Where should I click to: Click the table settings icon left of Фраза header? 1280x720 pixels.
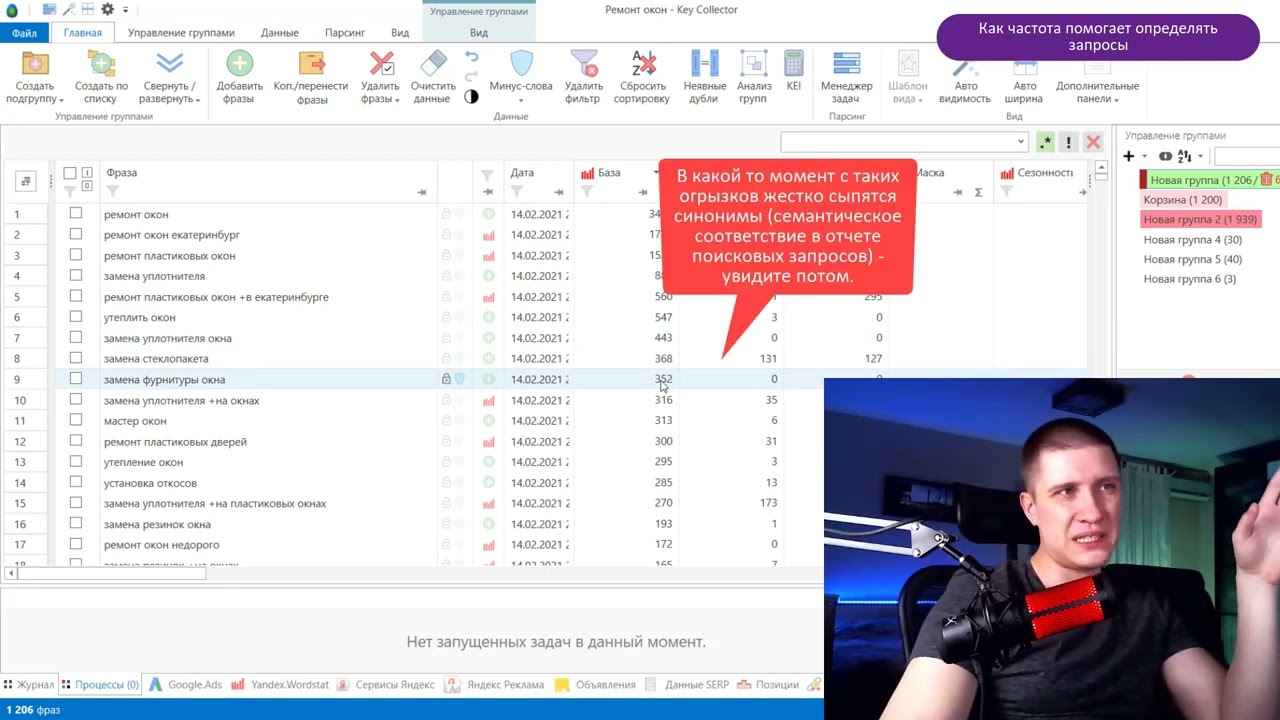tap(25, 181)
